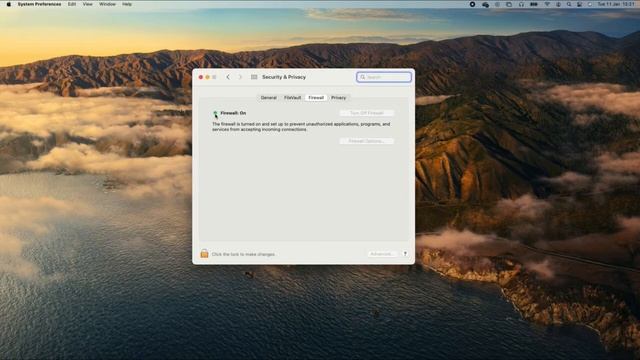Open System Preferences application menu
Viewport: 640px width, 360px height.
[39, 4]
